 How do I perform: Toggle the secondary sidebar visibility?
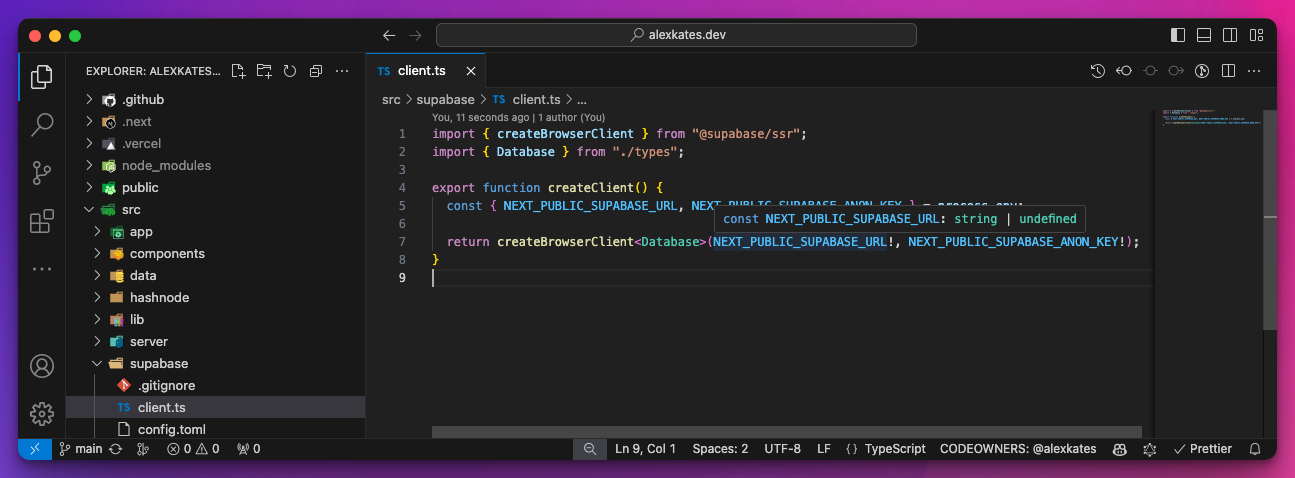pos(1230,35)
